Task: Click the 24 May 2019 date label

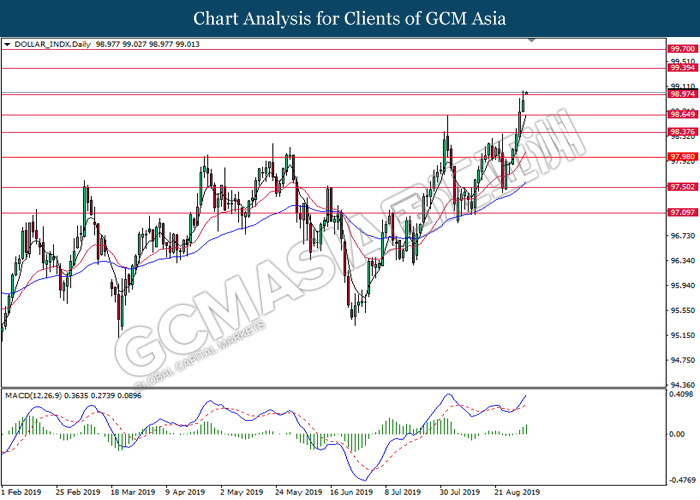Action: (x=298, y=492)
